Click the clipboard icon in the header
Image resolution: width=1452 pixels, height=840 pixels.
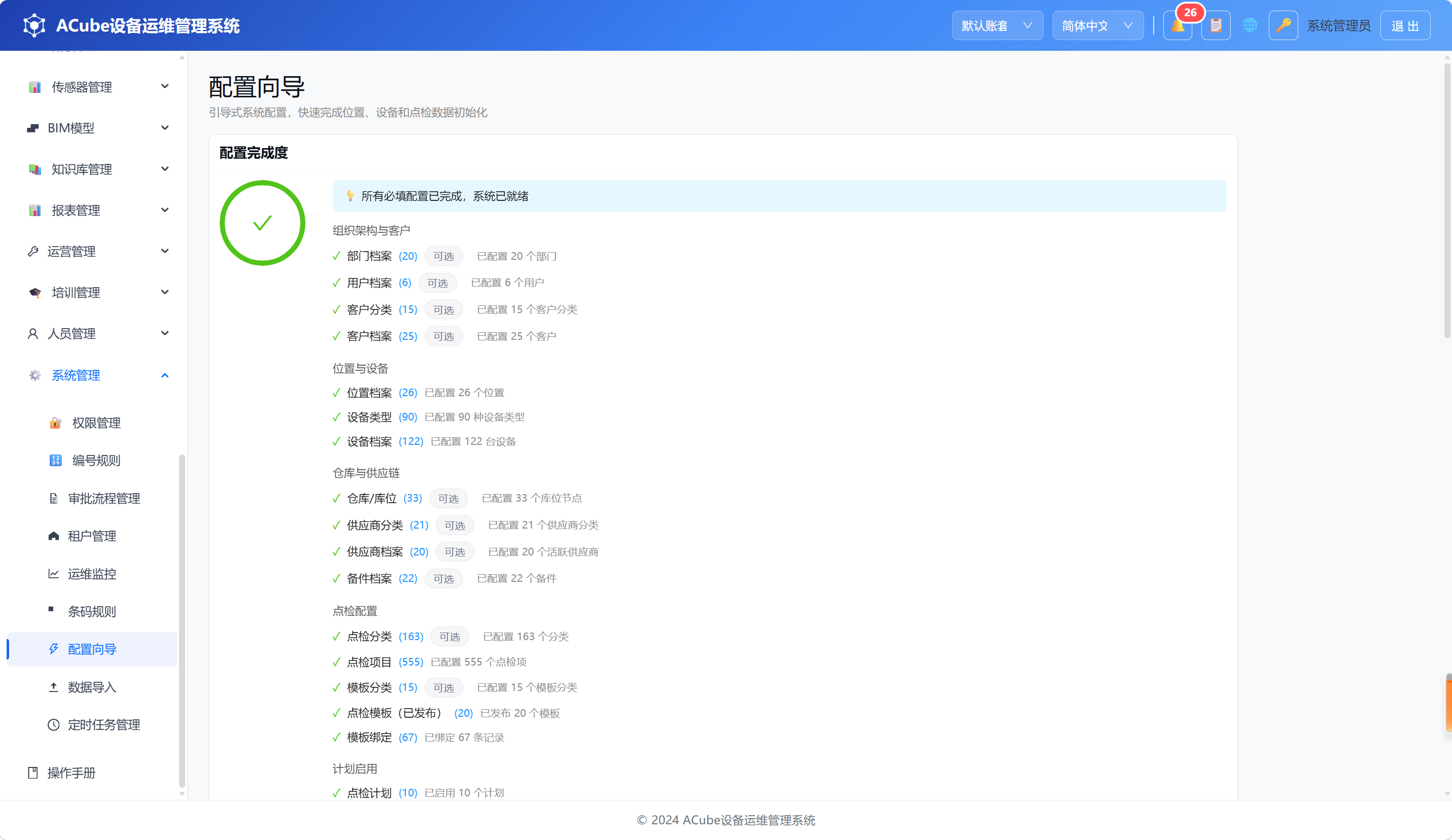pyautogui.click(x=1216, y=25)
